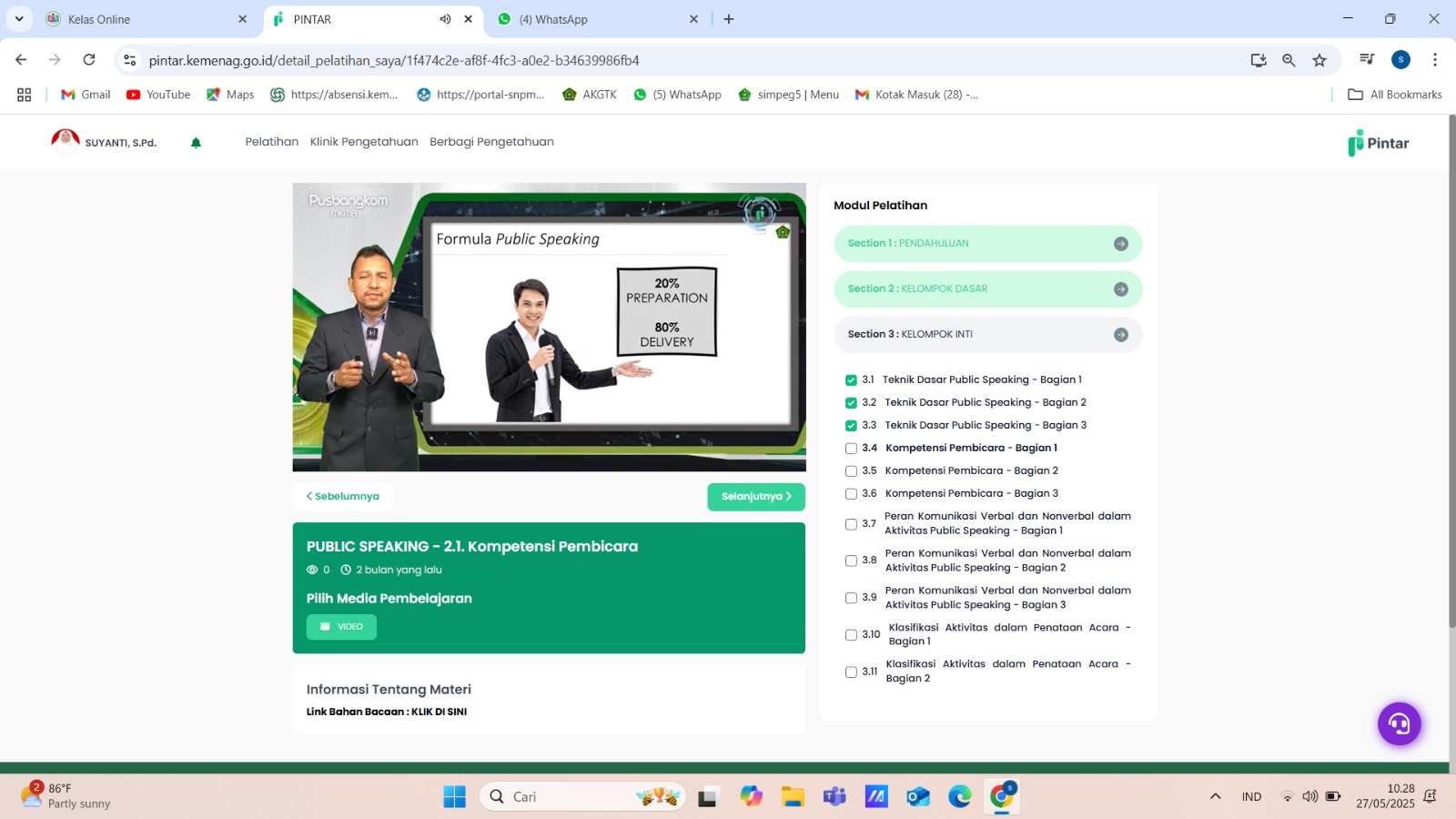Click the Selanjutnya button
Viewport: 1456px width, 819px height.
755,497
